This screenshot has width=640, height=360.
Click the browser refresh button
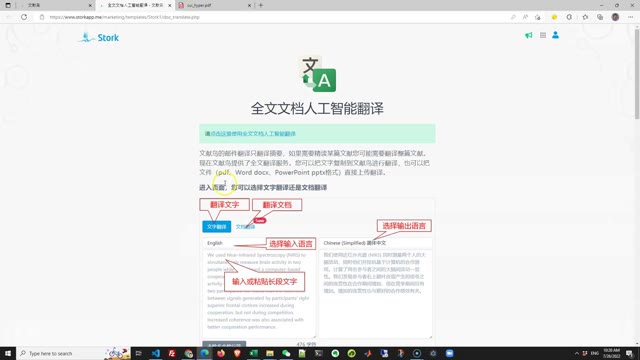24,17
